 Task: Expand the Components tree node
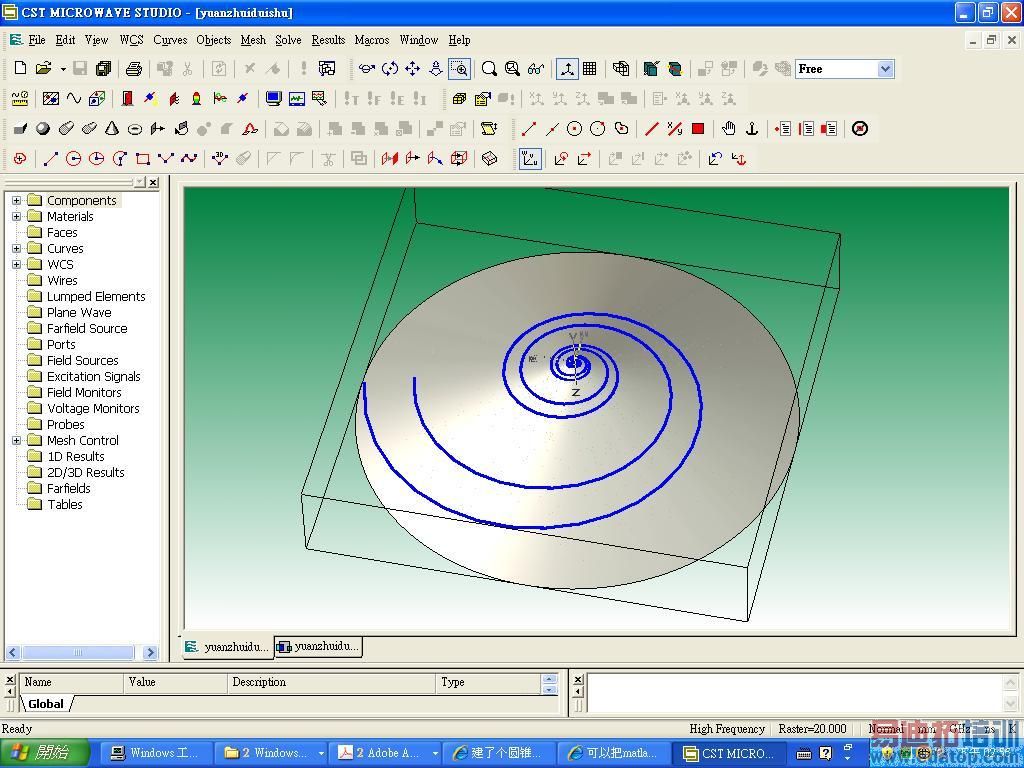coord(16,200)
